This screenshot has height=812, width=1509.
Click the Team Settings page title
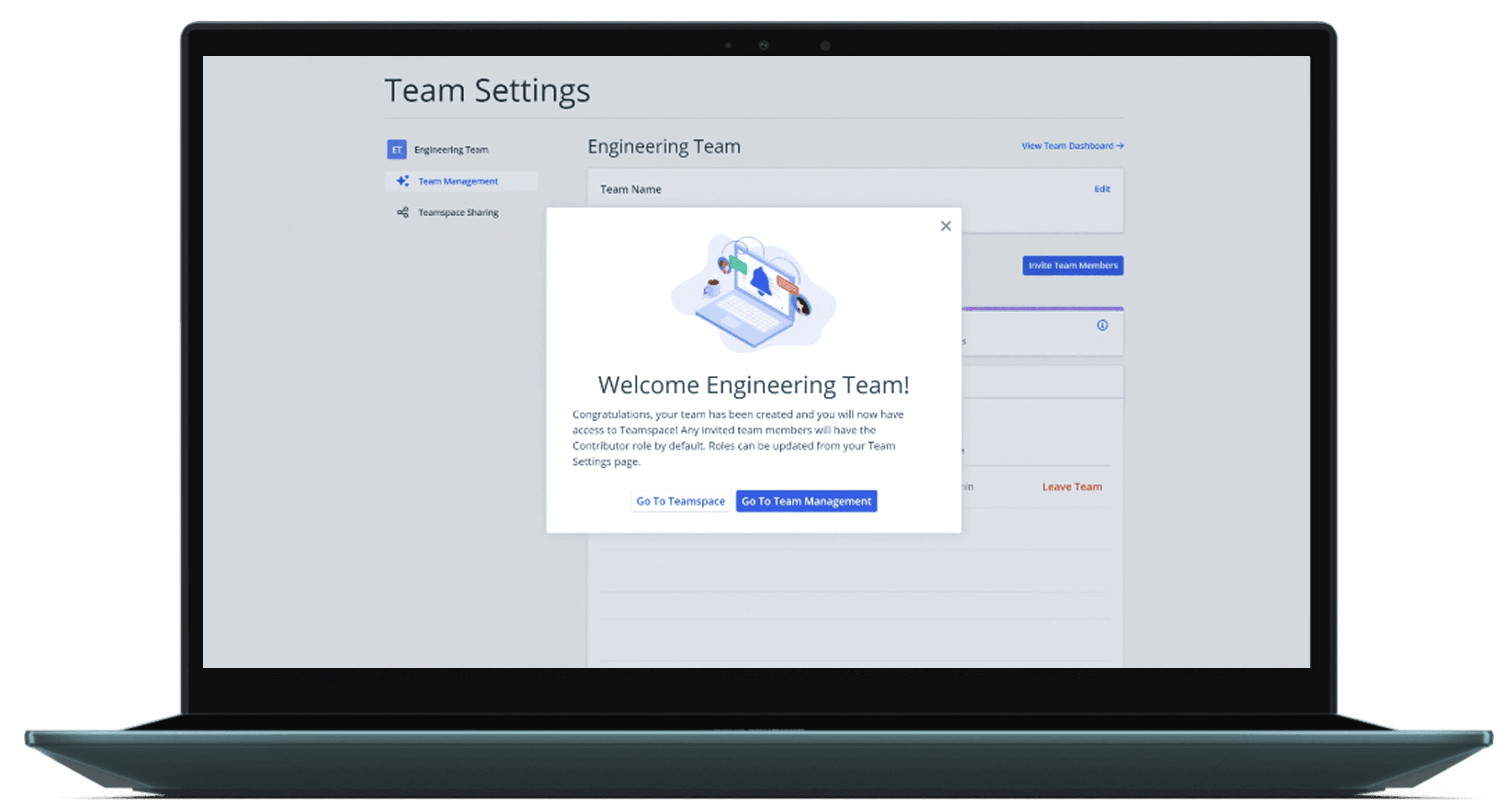pos(487,91)
